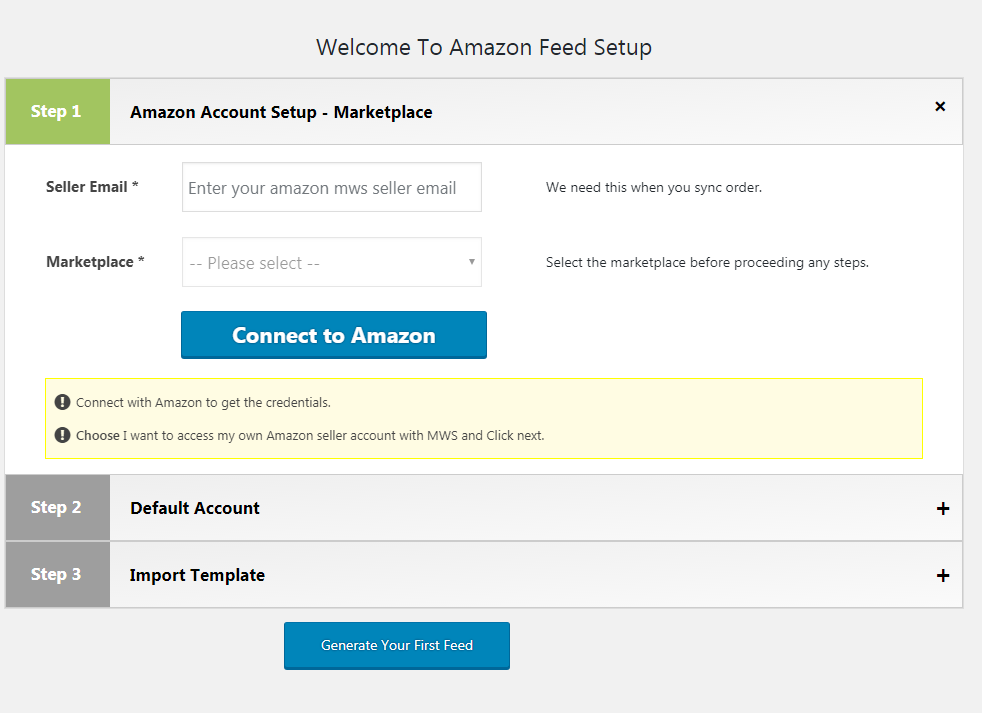This screenshot has height=713, width=982.
Task: Select the Default Account heading text
Action: pyautogui.click(x=194, y=508)
